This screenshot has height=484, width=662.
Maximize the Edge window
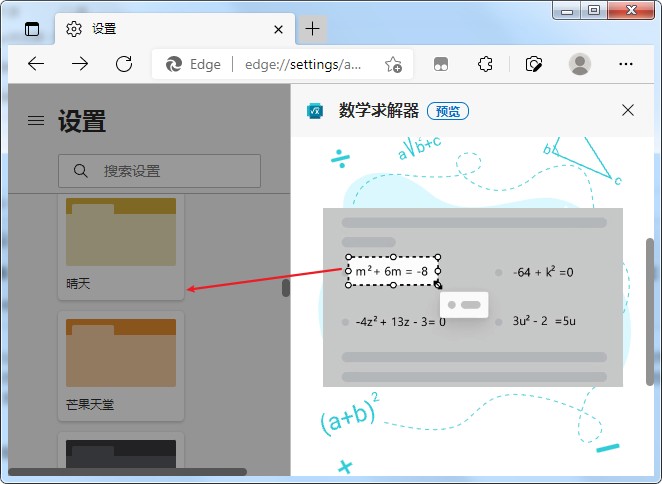594,11
